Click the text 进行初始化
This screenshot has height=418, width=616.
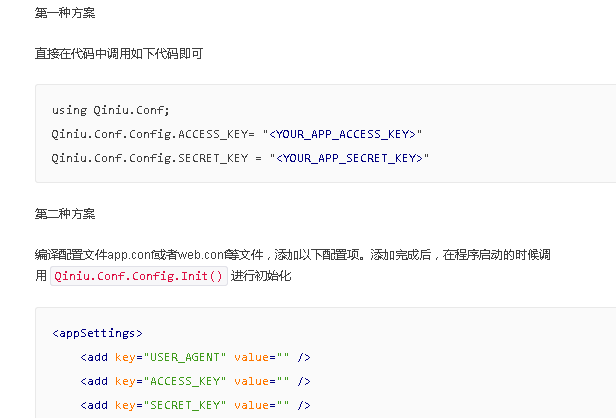(x=261, y=276)
